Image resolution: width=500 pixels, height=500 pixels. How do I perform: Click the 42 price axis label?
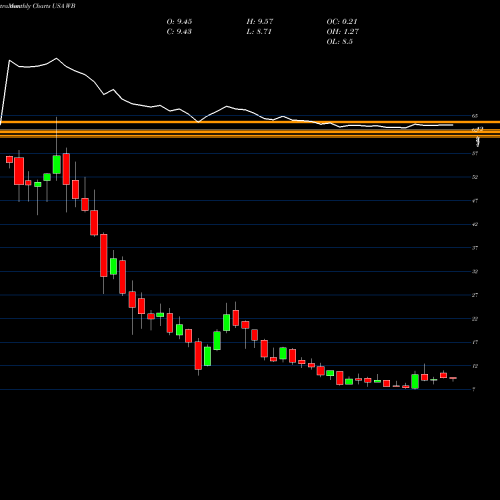pyautogui.click(x=475, y=224)
